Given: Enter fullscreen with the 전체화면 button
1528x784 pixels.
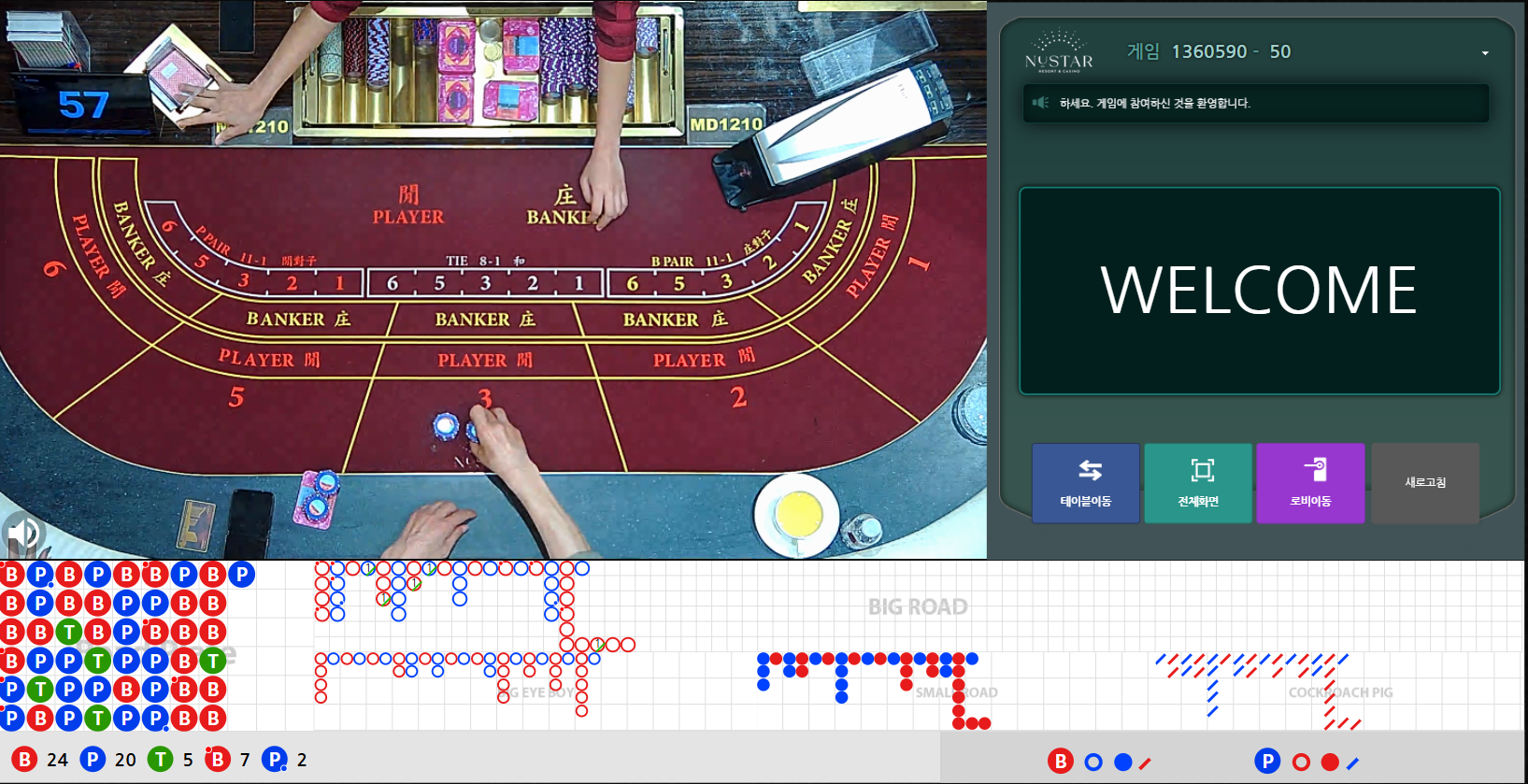Looking at the screenshot, I should [x=1198, y=482].
